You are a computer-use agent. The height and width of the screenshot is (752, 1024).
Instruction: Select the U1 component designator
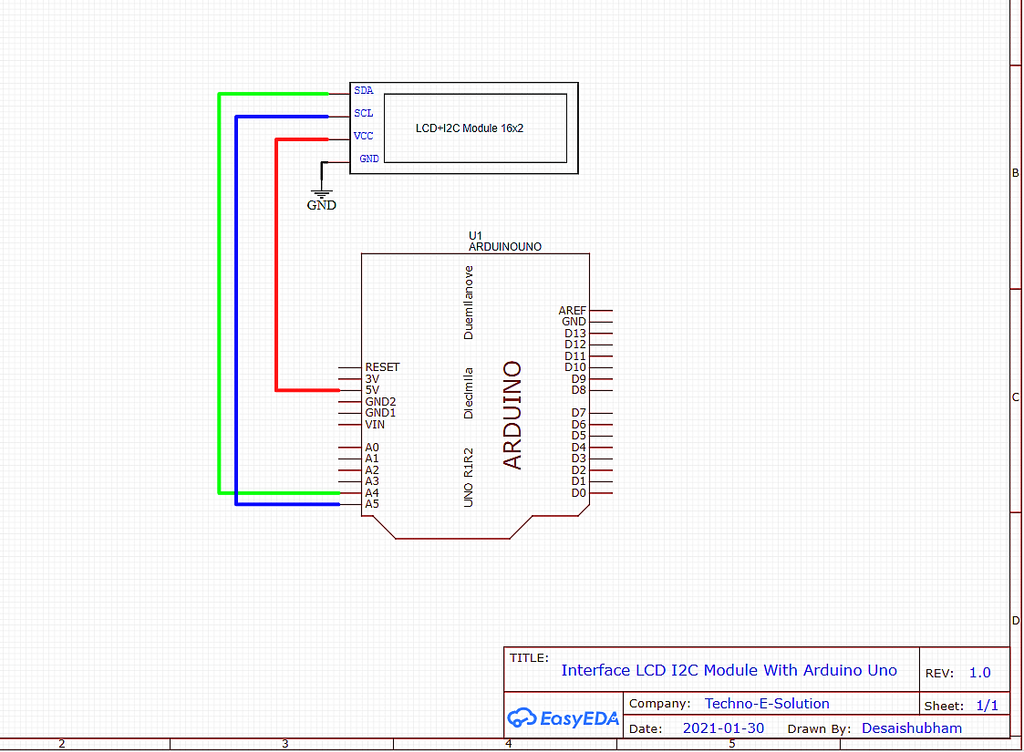click(x=475, y=236)
